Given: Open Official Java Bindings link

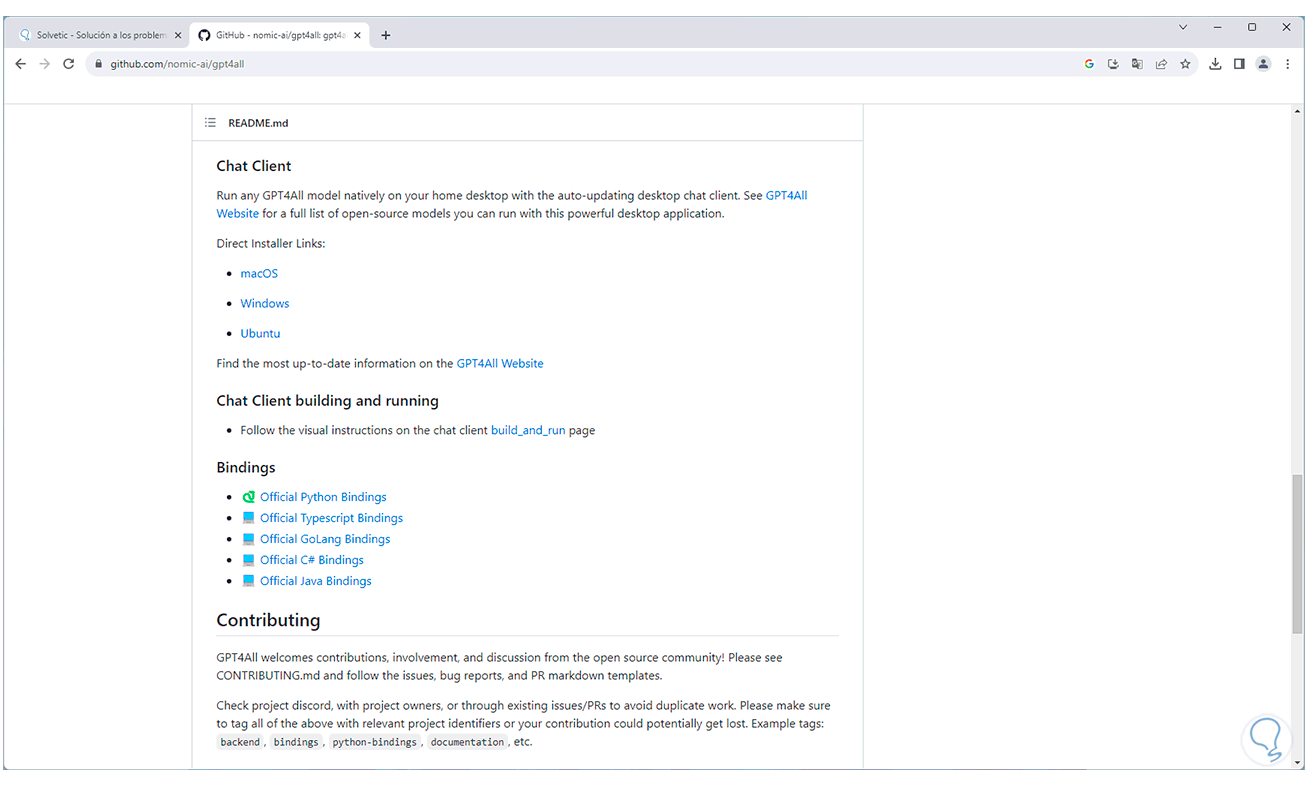Looking at the screenshot, I should coord(316,581).
